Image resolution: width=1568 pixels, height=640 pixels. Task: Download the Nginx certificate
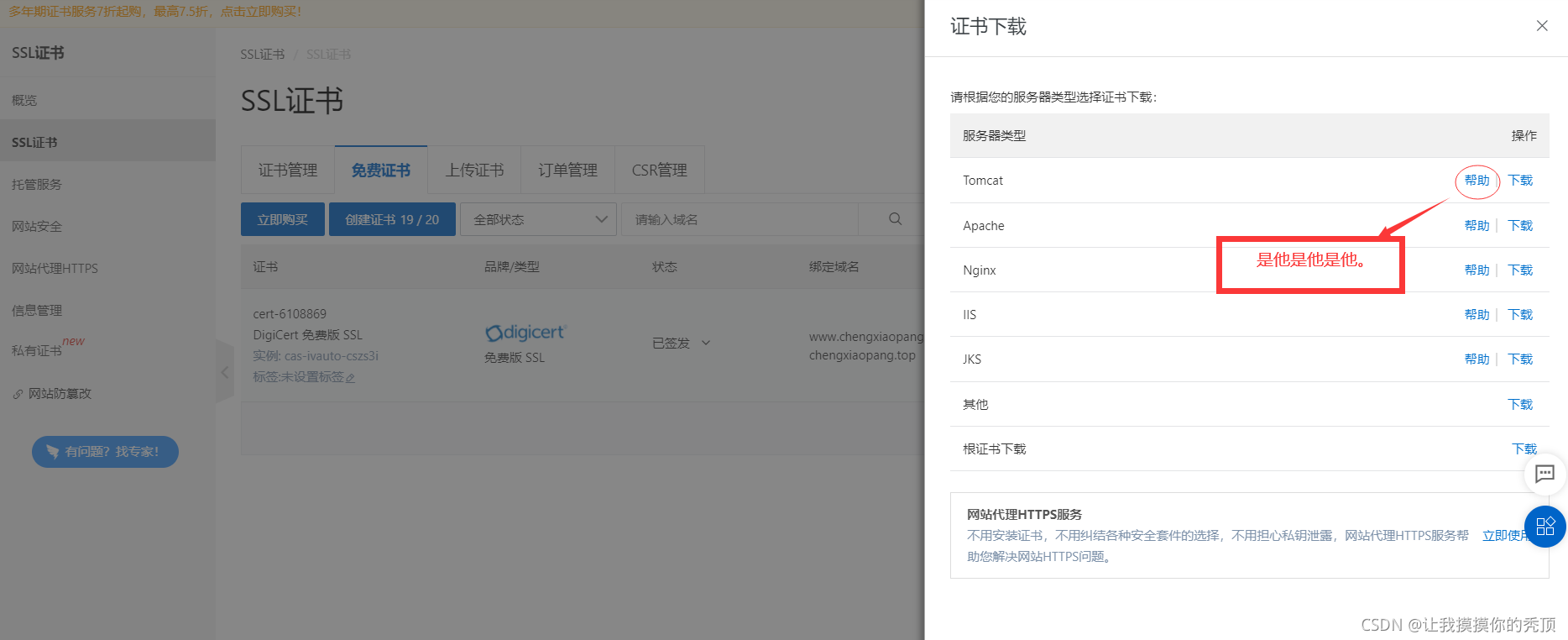[1520, 270]
